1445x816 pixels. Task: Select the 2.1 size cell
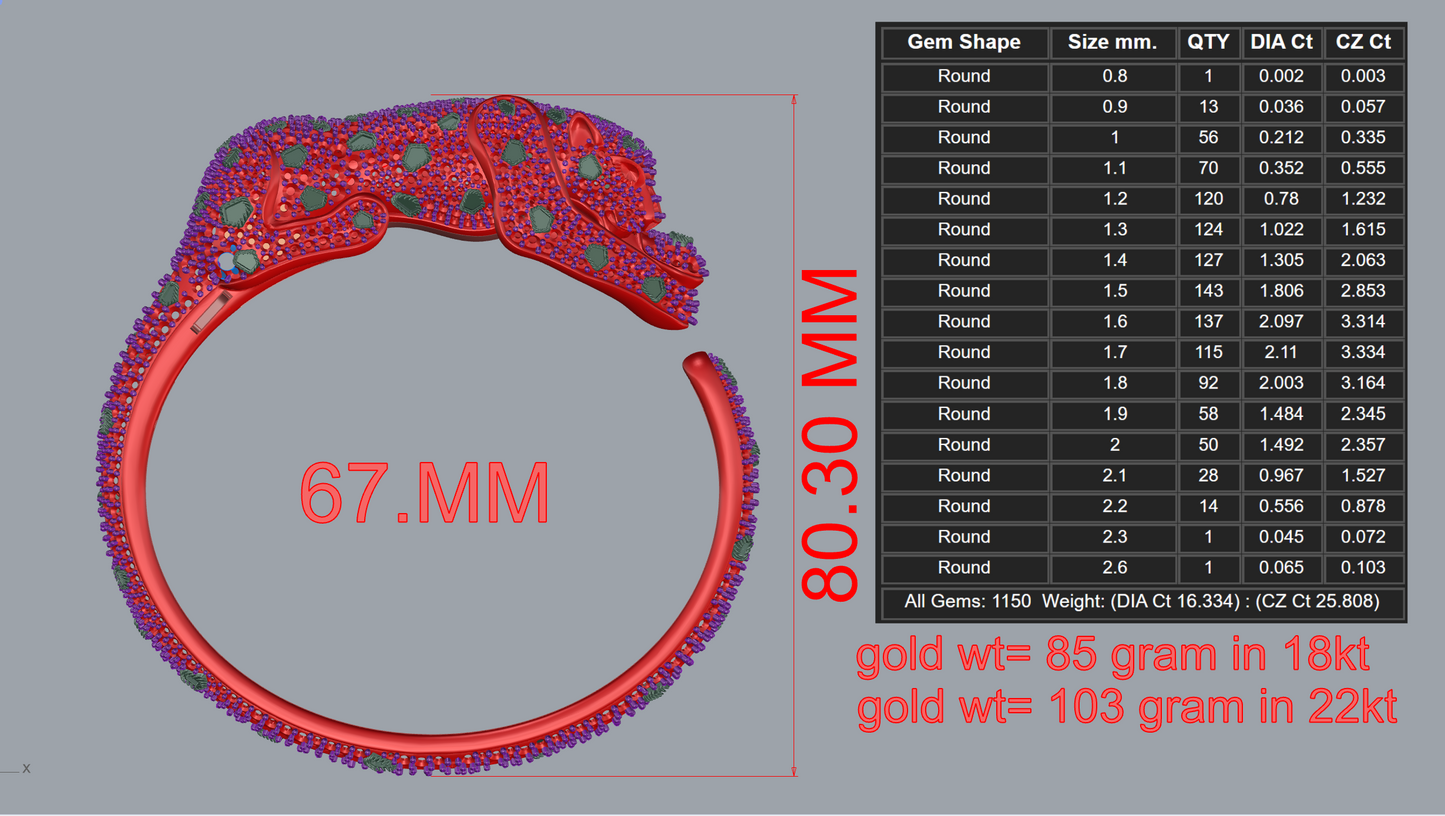click(x=1113, y=475)
